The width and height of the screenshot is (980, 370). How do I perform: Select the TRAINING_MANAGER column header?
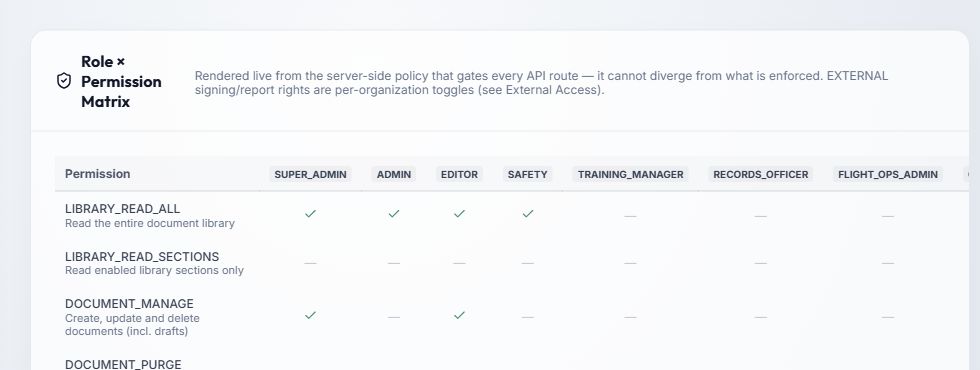[x=630, y=174]
